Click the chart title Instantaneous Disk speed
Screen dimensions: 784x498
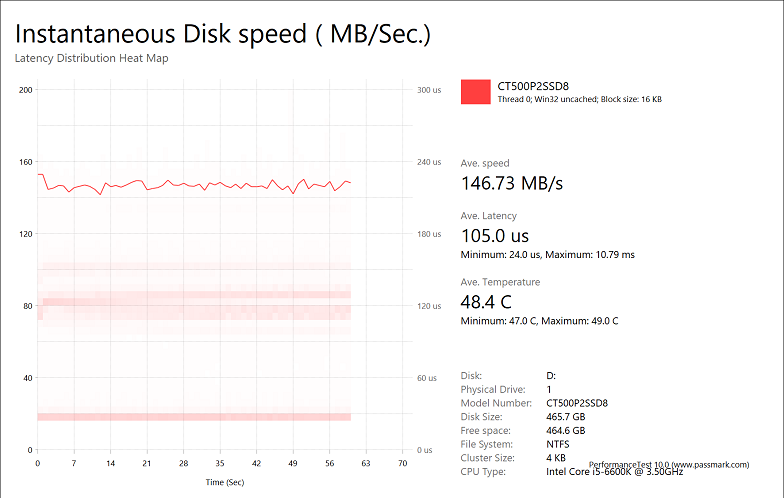click(x=222, y=33)
